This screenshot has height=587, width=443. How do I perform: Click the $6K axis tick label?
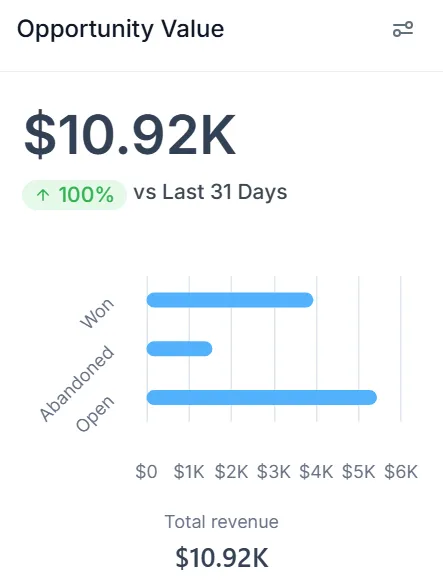tap(401, 471)
